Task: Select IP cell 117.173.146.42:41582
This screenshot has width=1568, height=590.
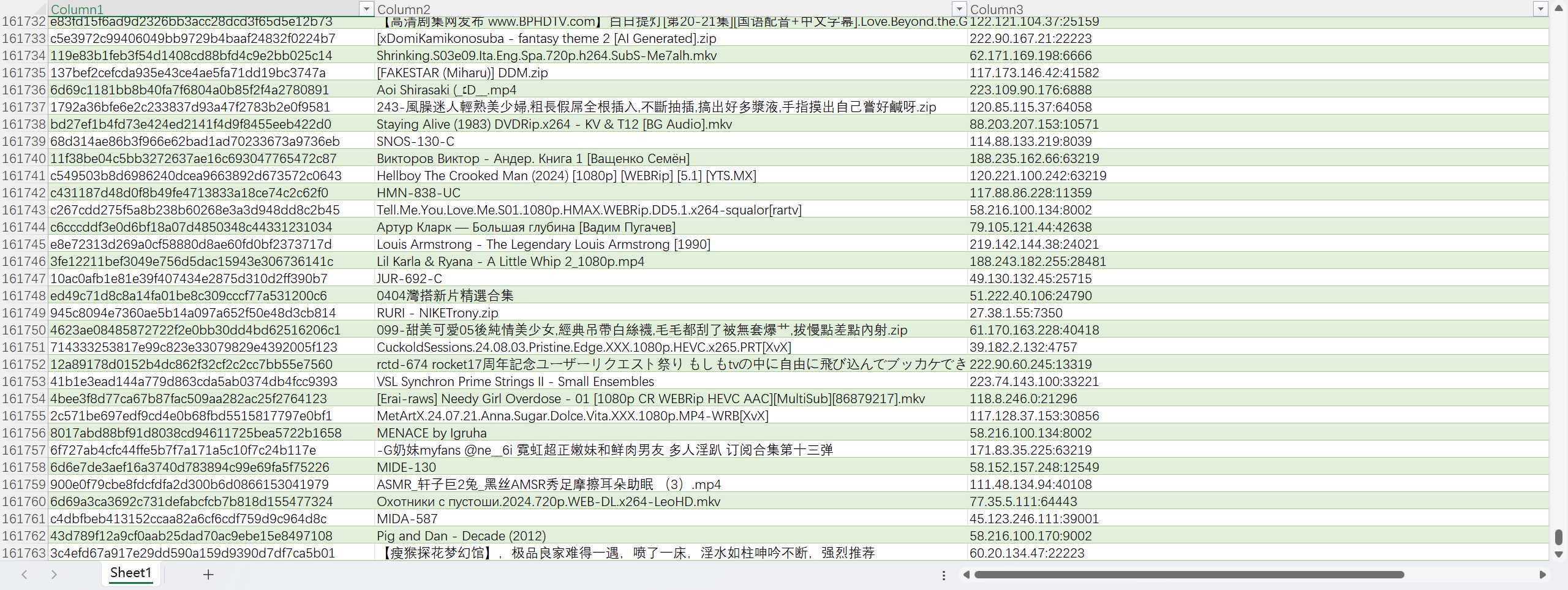Action: (1258, 72)
